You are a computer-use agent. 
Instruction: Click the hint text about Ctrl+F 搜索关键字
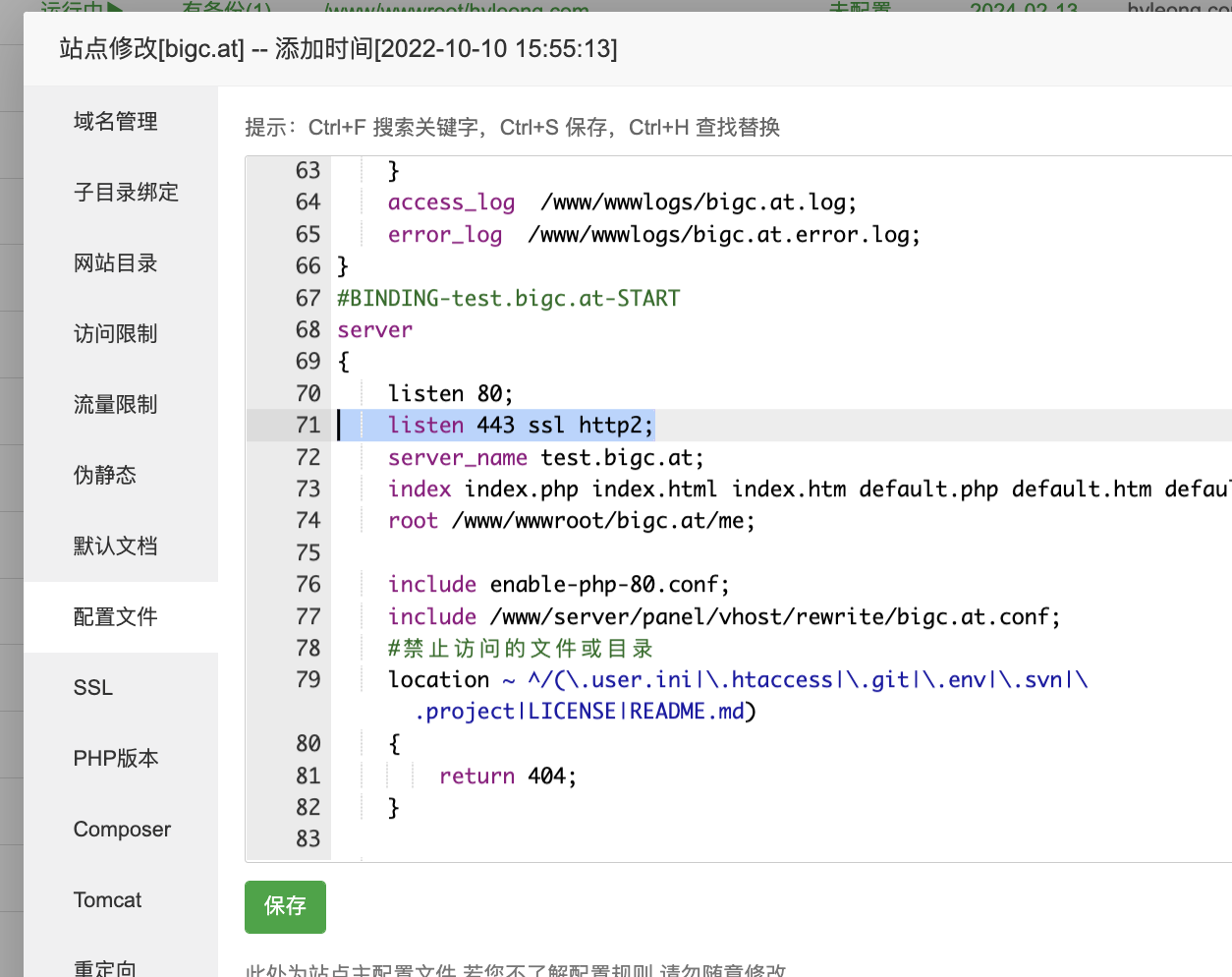(513, 127)
